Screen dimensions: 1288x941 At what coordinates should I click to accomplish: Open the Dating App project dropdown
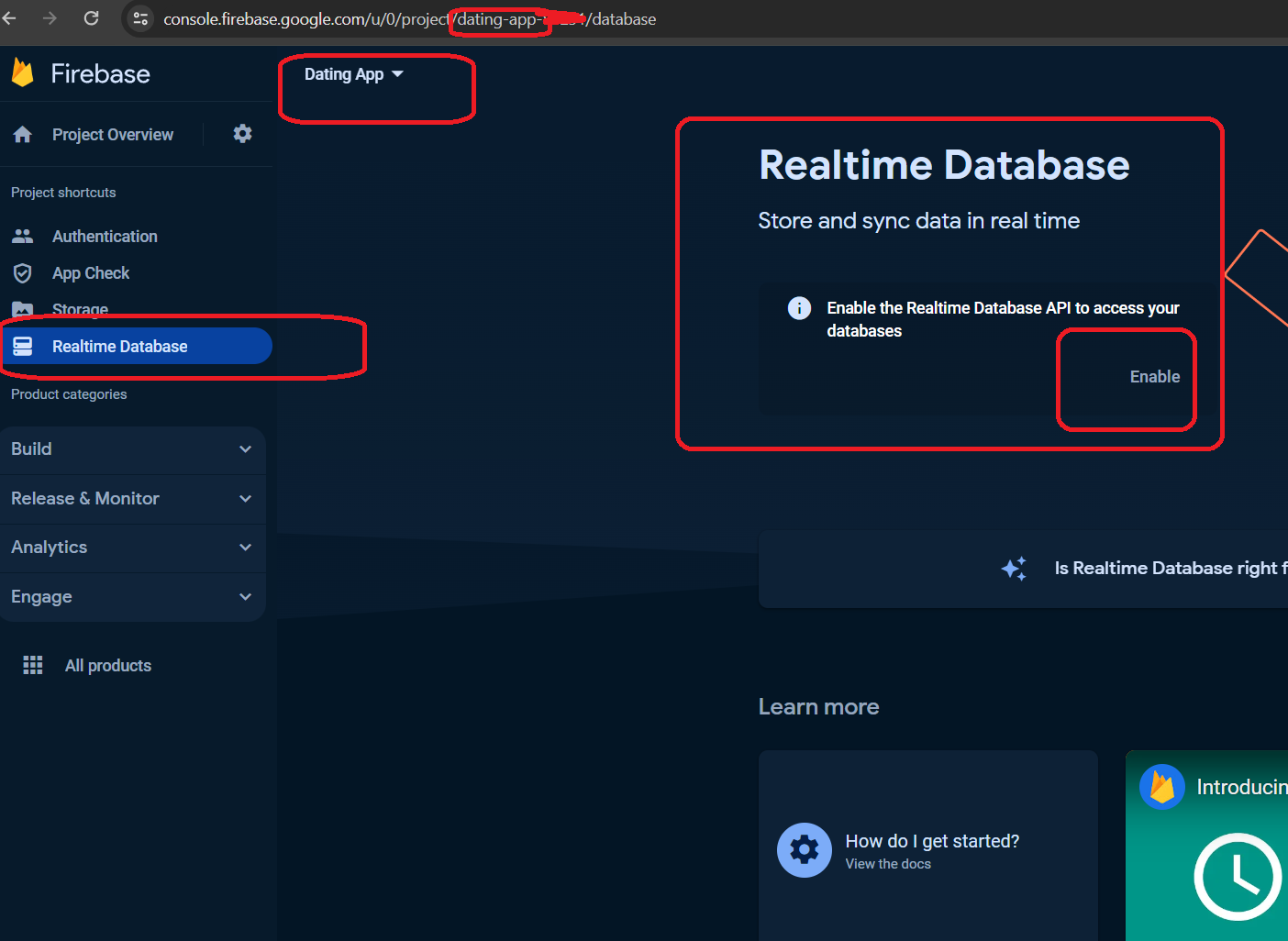[x=353, y=74]
